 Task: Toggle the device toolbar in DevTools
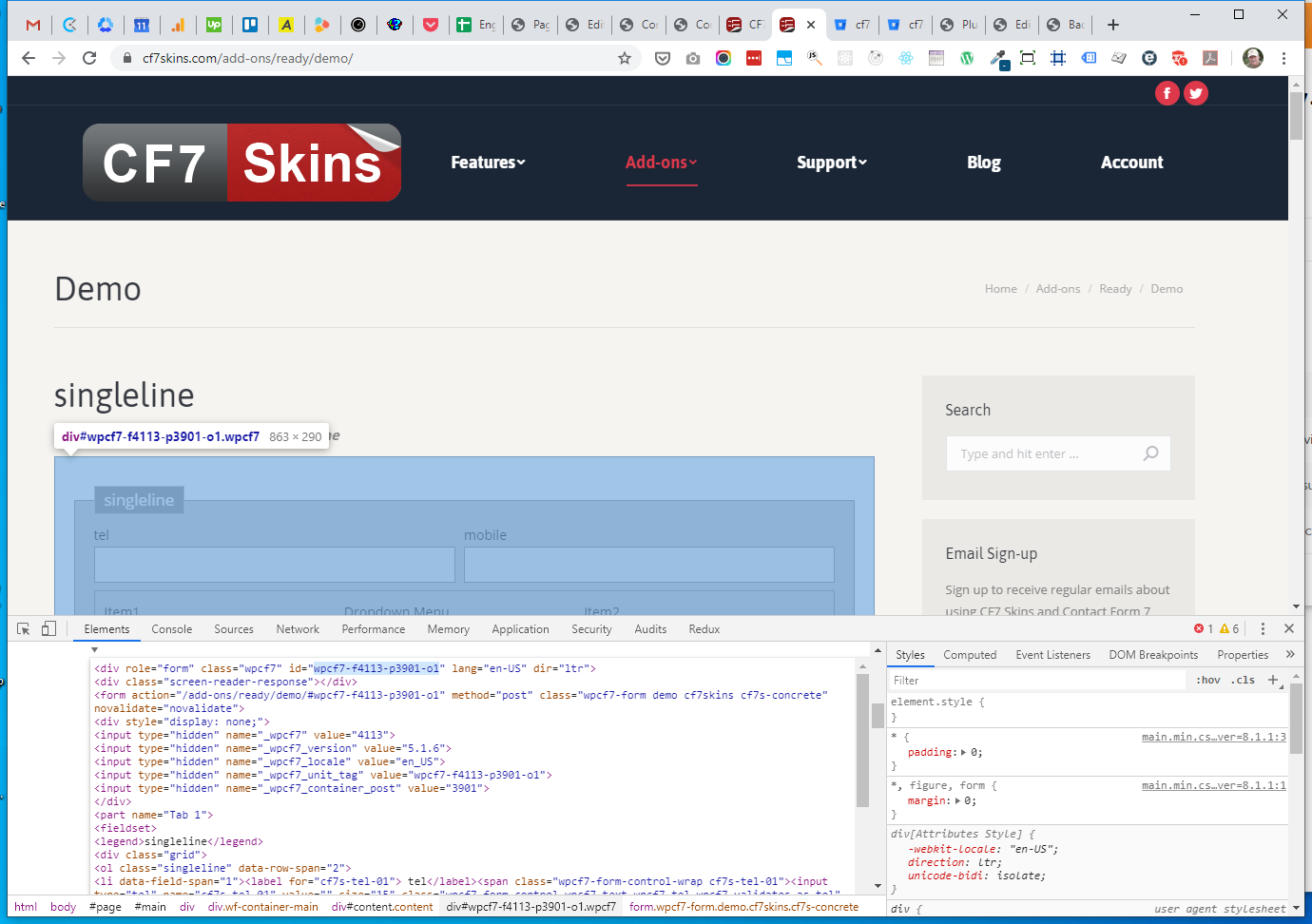[48, 629]
